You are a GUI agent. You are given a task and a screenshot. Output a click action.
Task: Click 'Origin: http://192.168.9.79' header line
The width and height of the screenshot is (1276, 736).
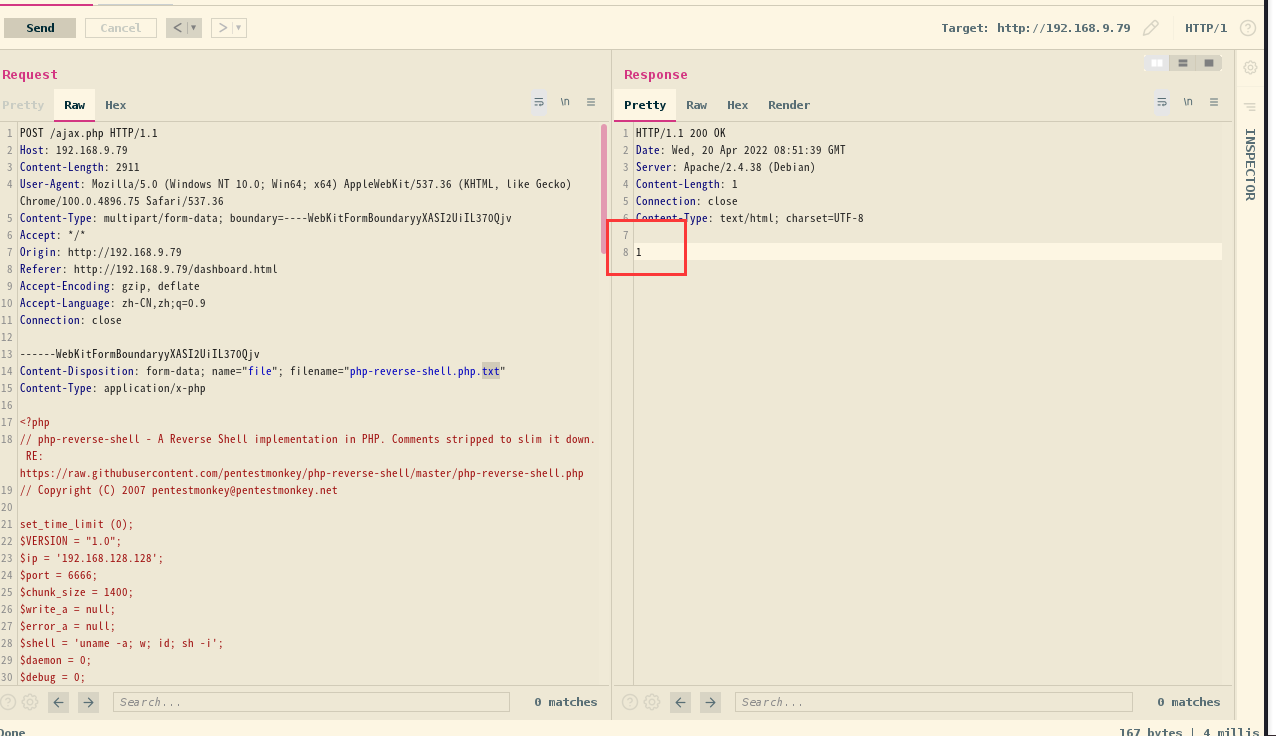(x=101, y=252)
